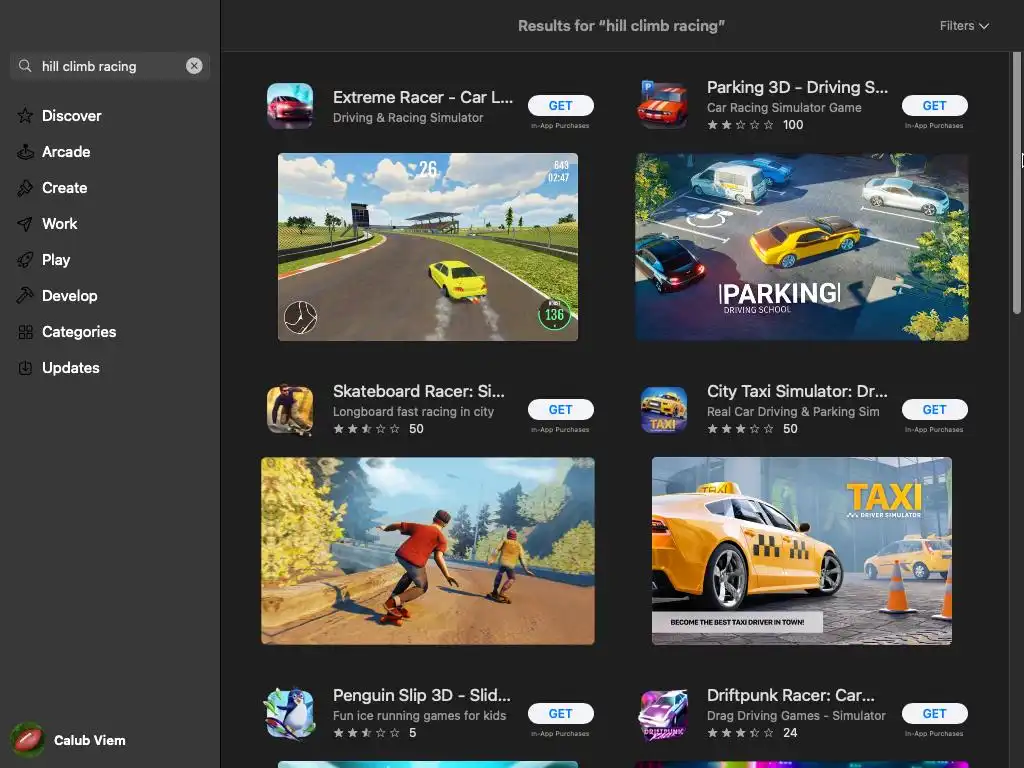Get the Penguin Slip 3D app
Image resolution: width=1024 pixels, height=768 pixels.
click(x=560, y=714)
